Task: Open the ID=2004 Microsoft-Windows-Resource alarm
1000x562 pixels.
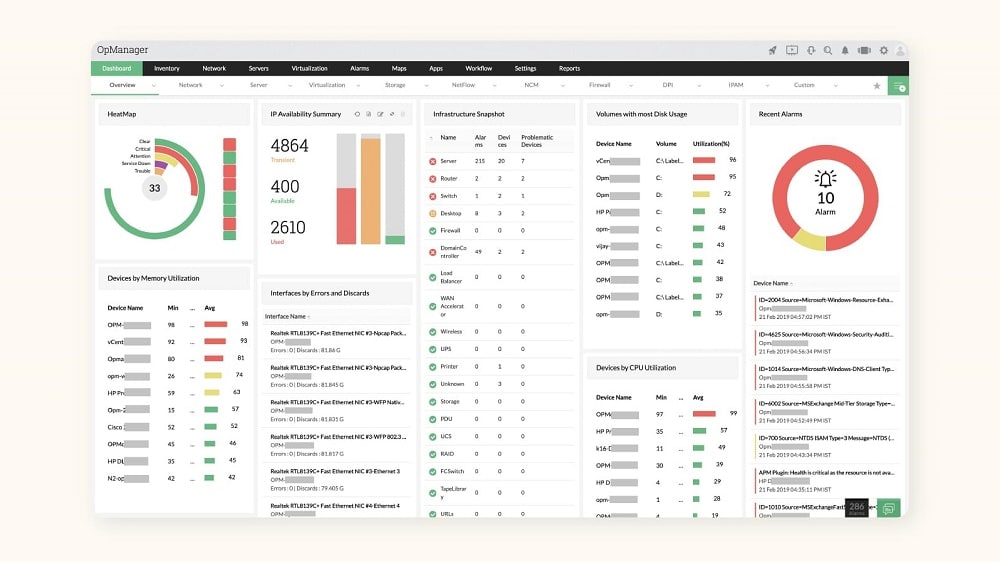Action: coord(826,300)
